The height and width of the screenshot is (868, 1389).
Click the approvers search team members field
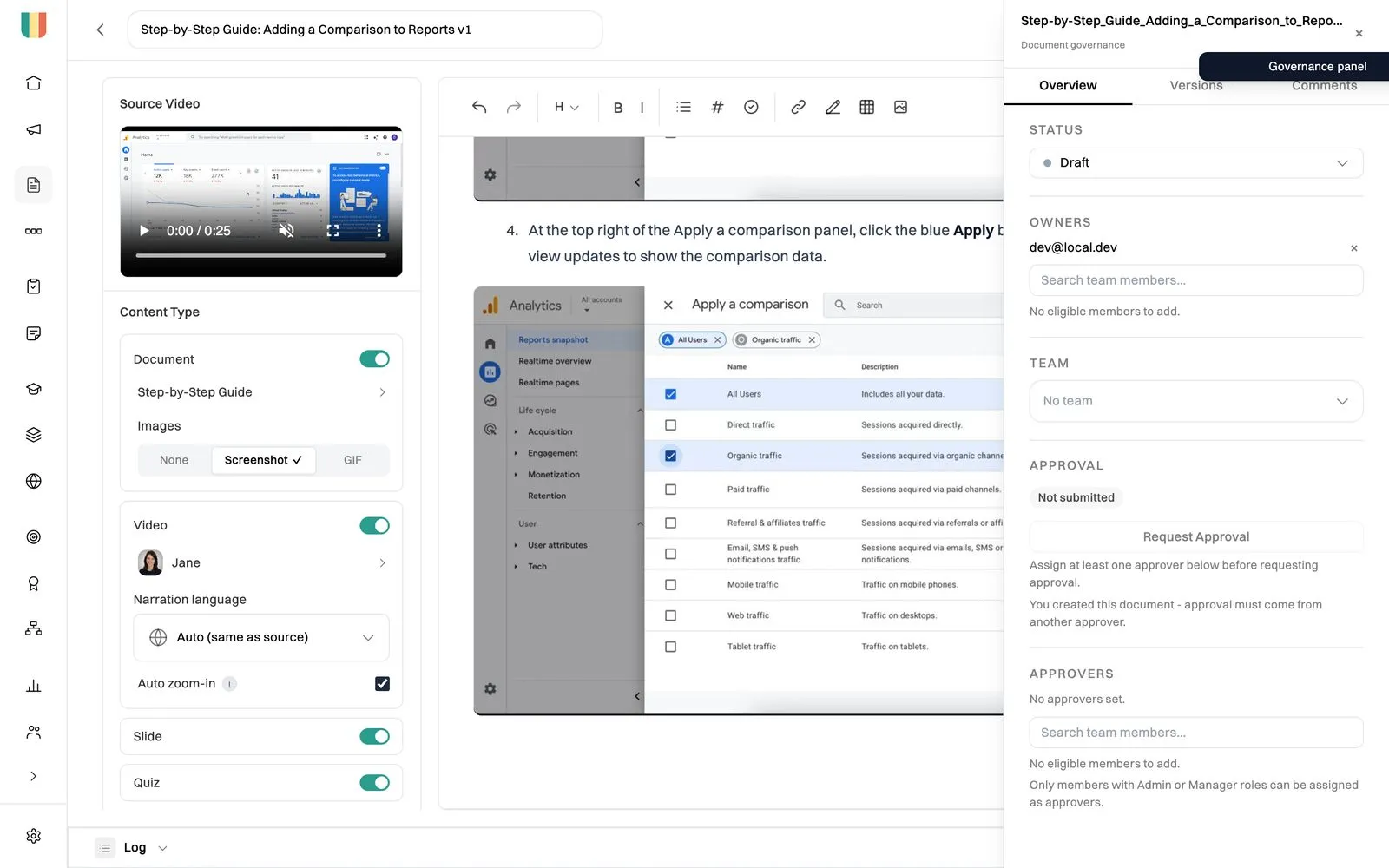1196,733
